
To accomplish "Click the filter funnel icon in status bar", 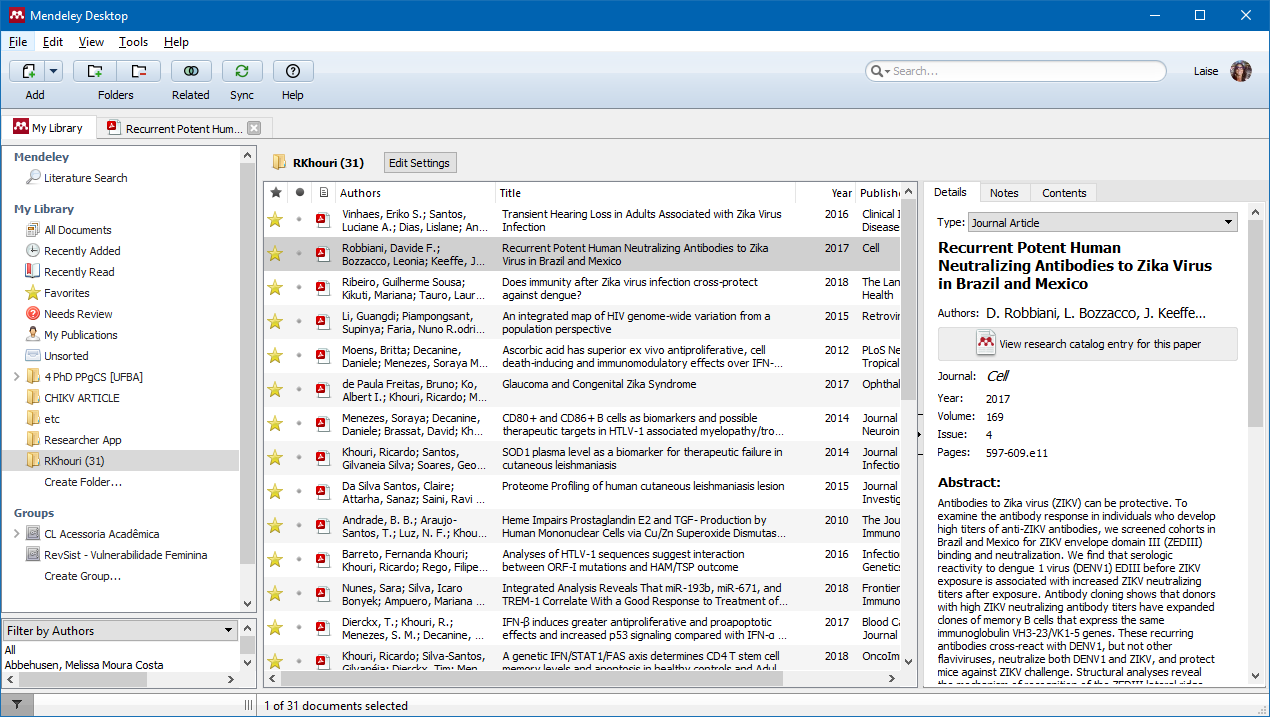I will tap(16, 705).
